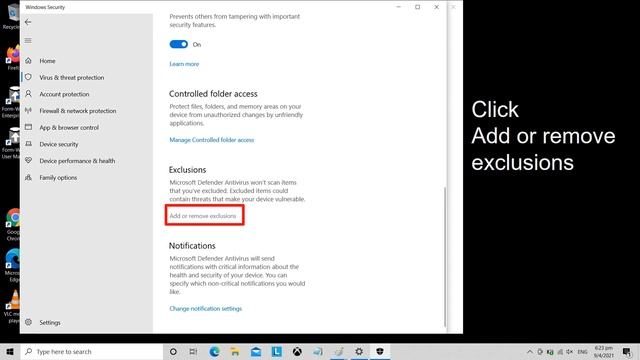Viewport: 640px width, 360px height.
Task: Open Cortana circle icon on taskbar
Action: 173,351
